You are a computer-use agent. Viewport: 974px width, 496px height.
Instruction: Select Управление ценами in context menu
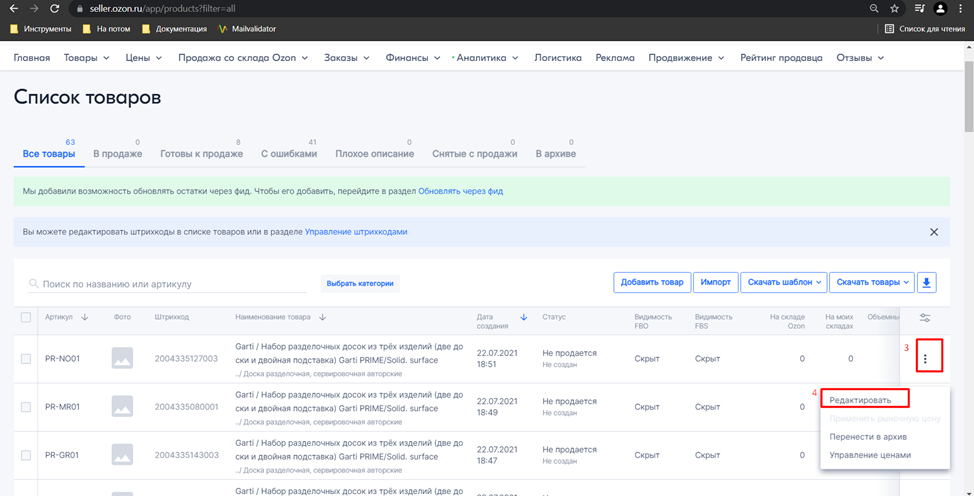[x=870, y=455]
